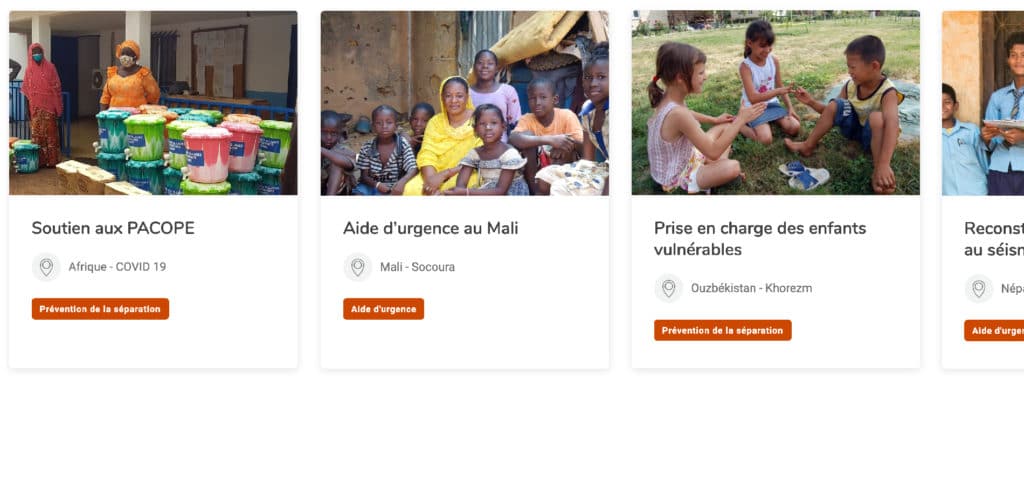Viewport: 1024px width, 483px height.
Task: Click the Aide d'urgence au Mali title
Action: 430,228
